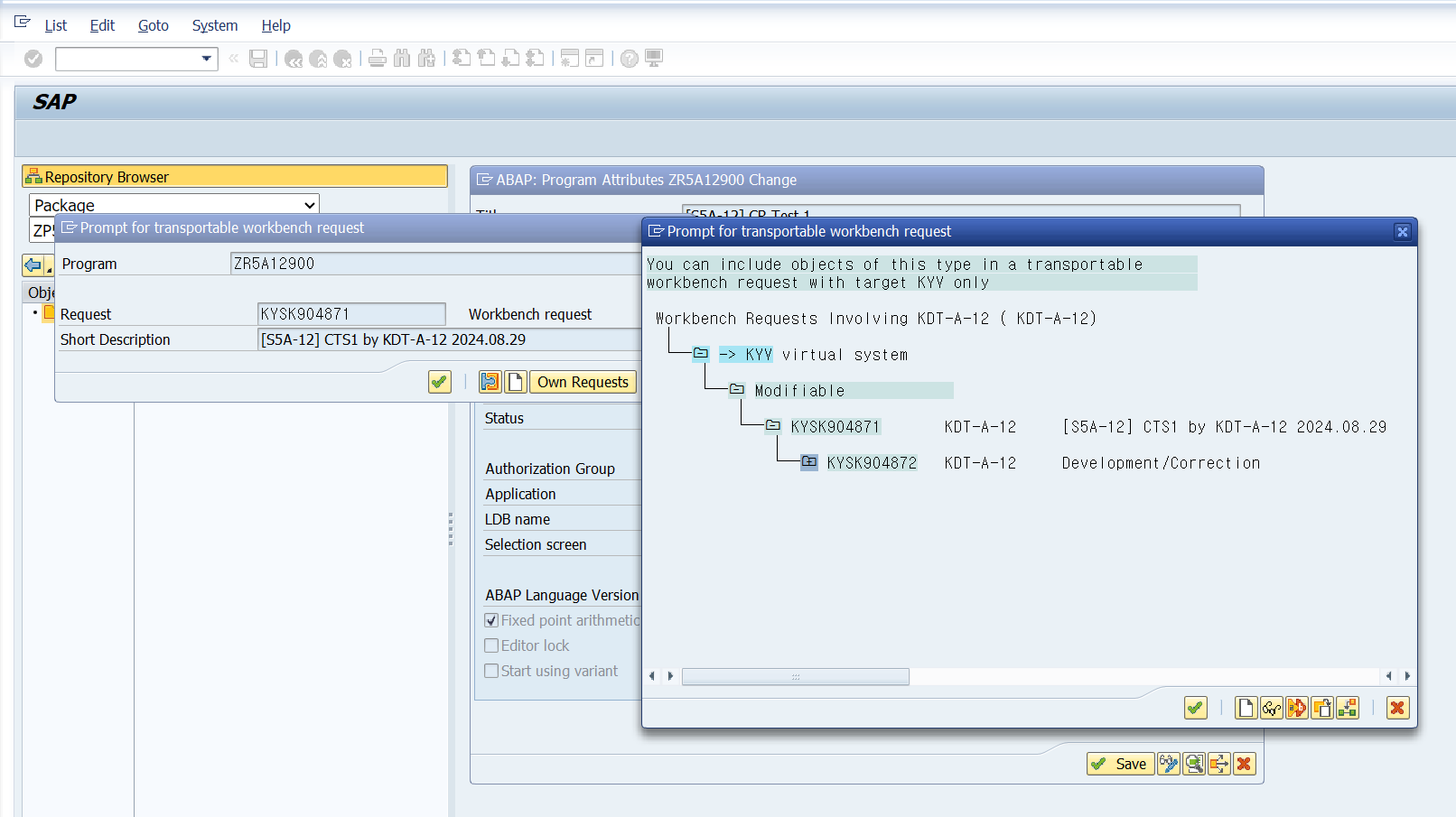Click the Next Page icon in toolbar
The height and width of the screenshot is (817, 1456).
pyautogui.click(x=510, y=59)
